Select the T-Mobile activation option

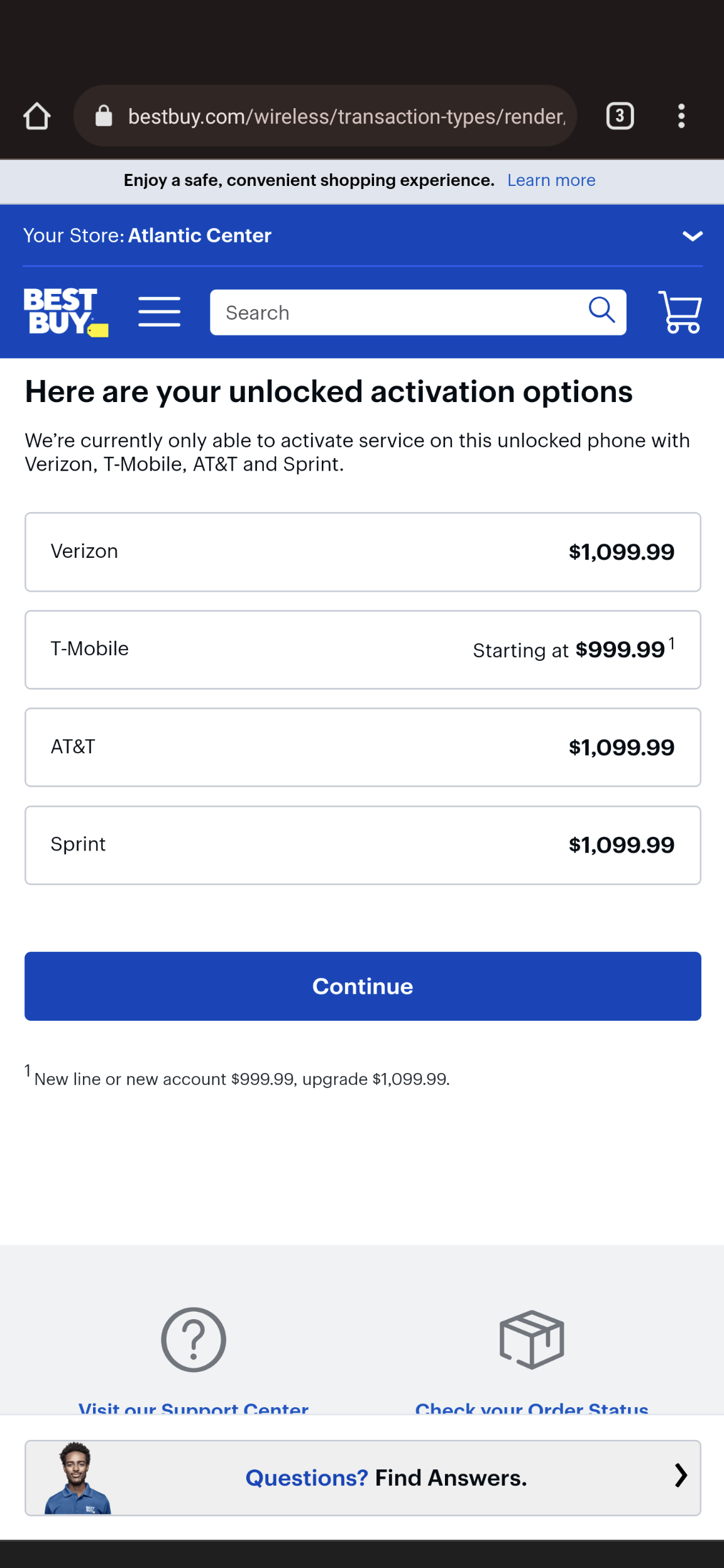[x=363, y=650]
